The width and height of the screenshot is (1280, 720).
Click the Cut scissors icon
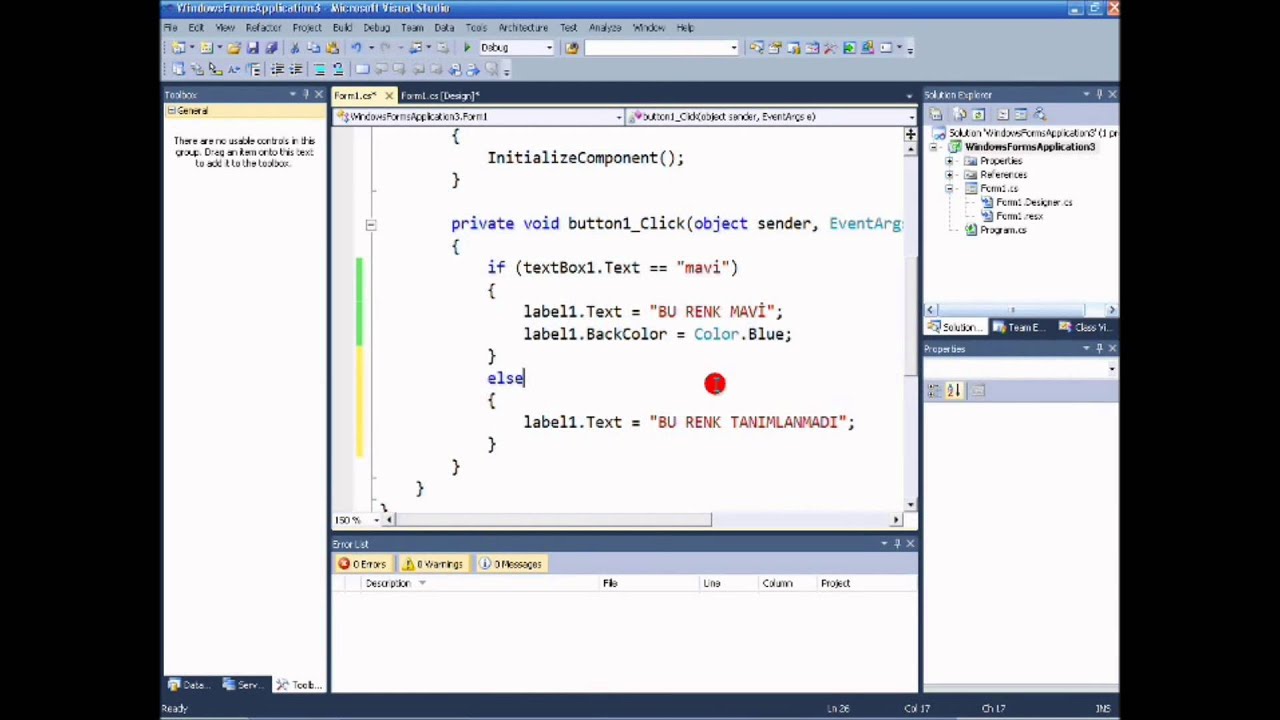pyautogui.click(x=295, y=48)
